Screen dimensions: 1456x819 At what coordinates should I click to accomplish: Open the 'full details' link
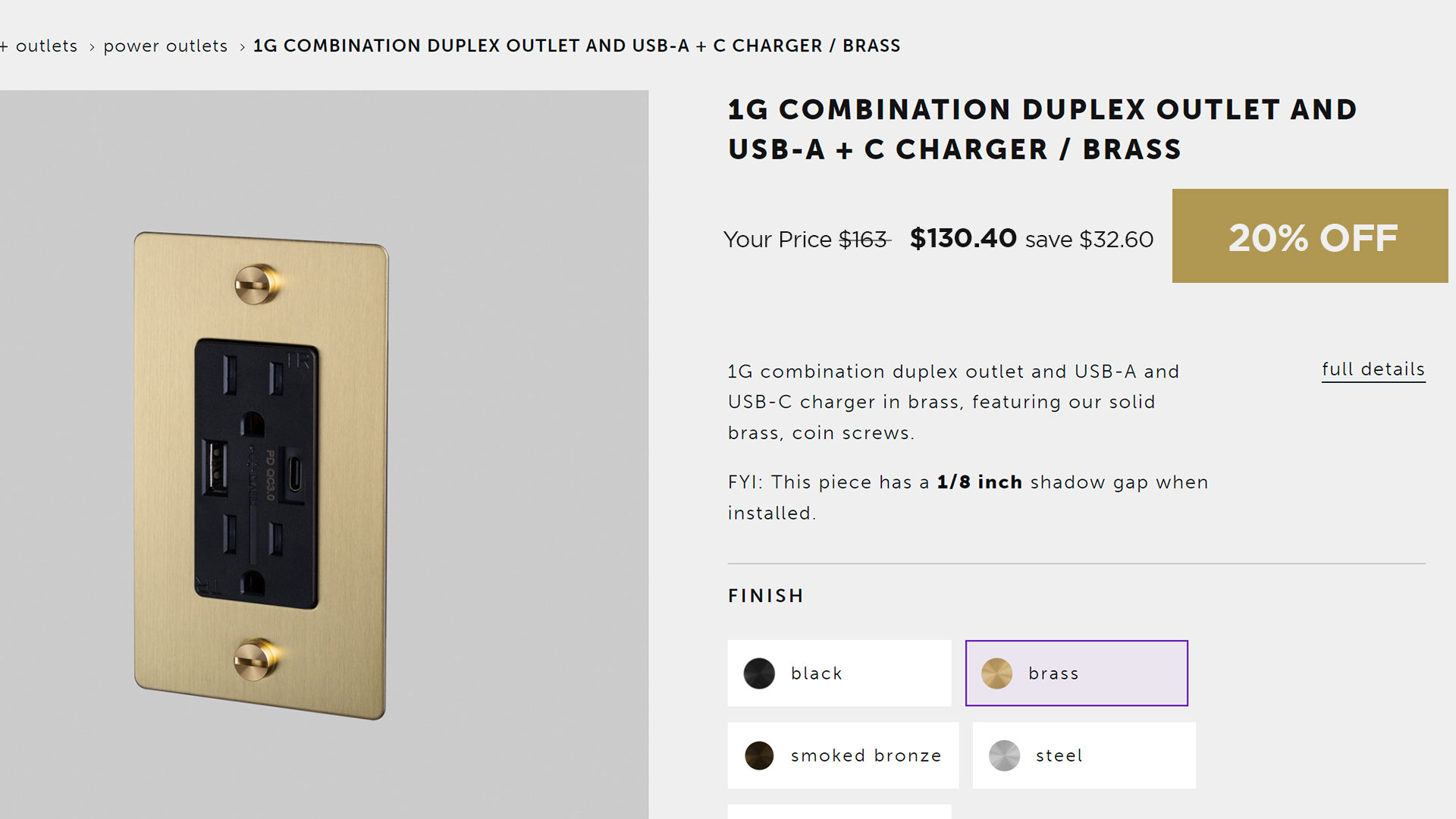(x=1373, y=369)
